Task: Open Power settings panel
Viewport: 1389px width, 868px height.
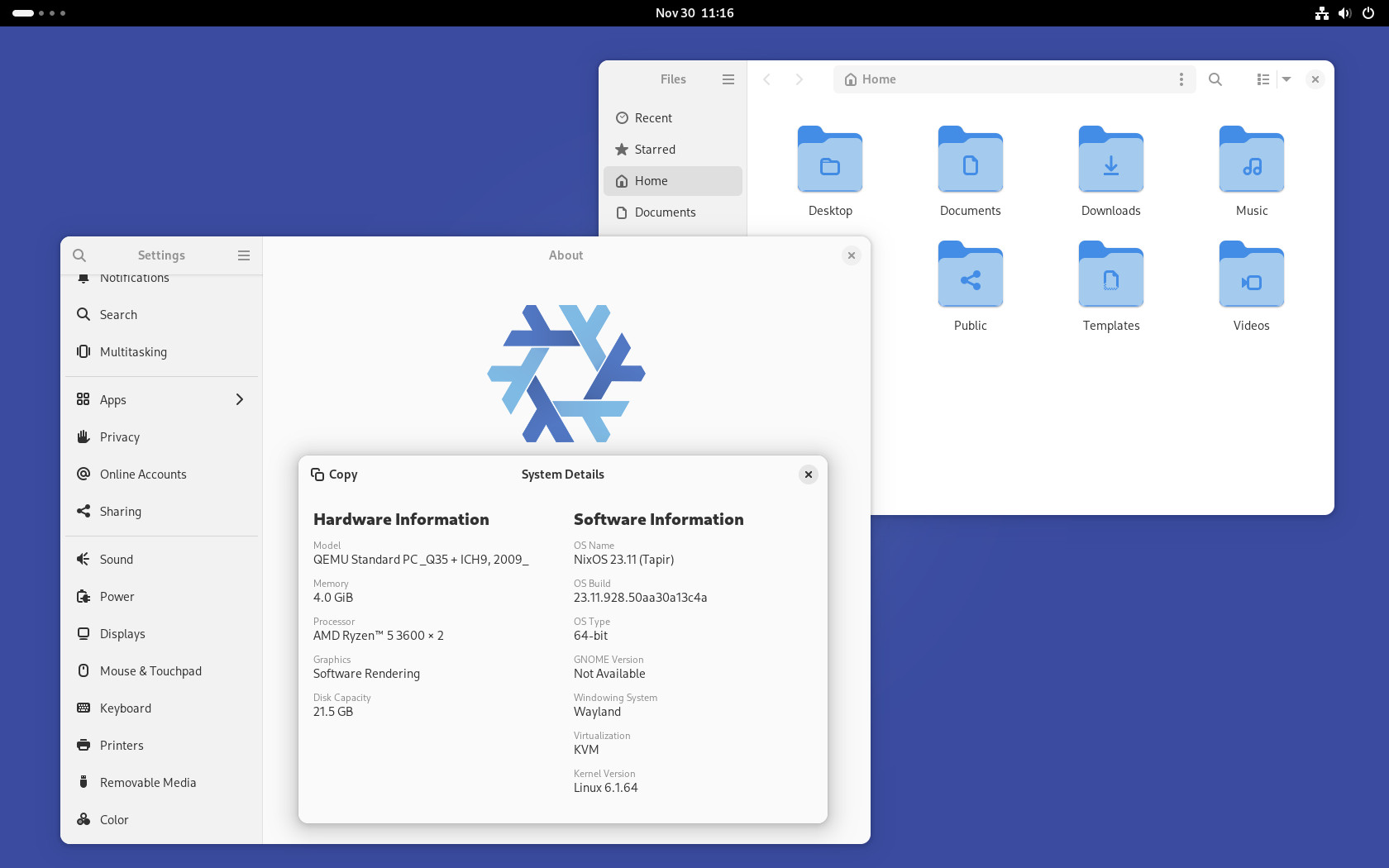Action: [161, 597]
